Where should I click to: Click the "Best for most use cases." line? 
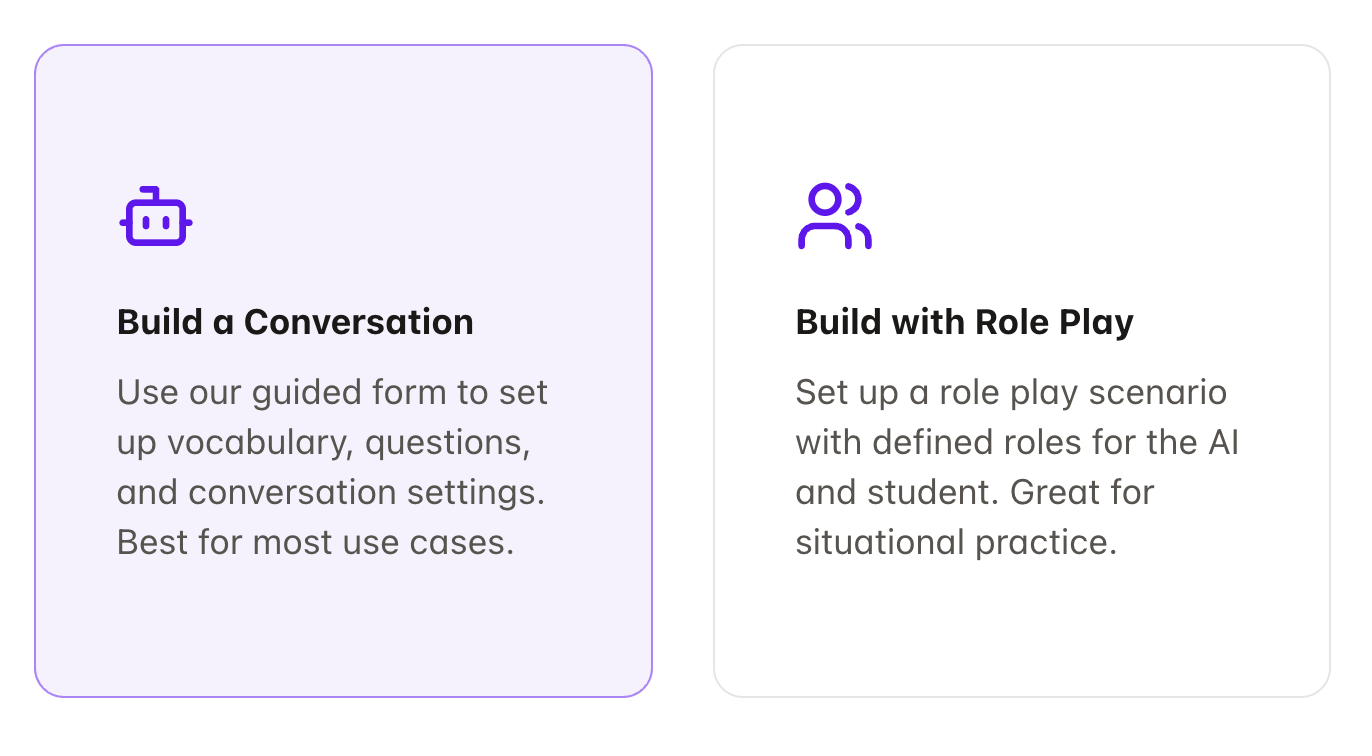click(x=315, y=542)
